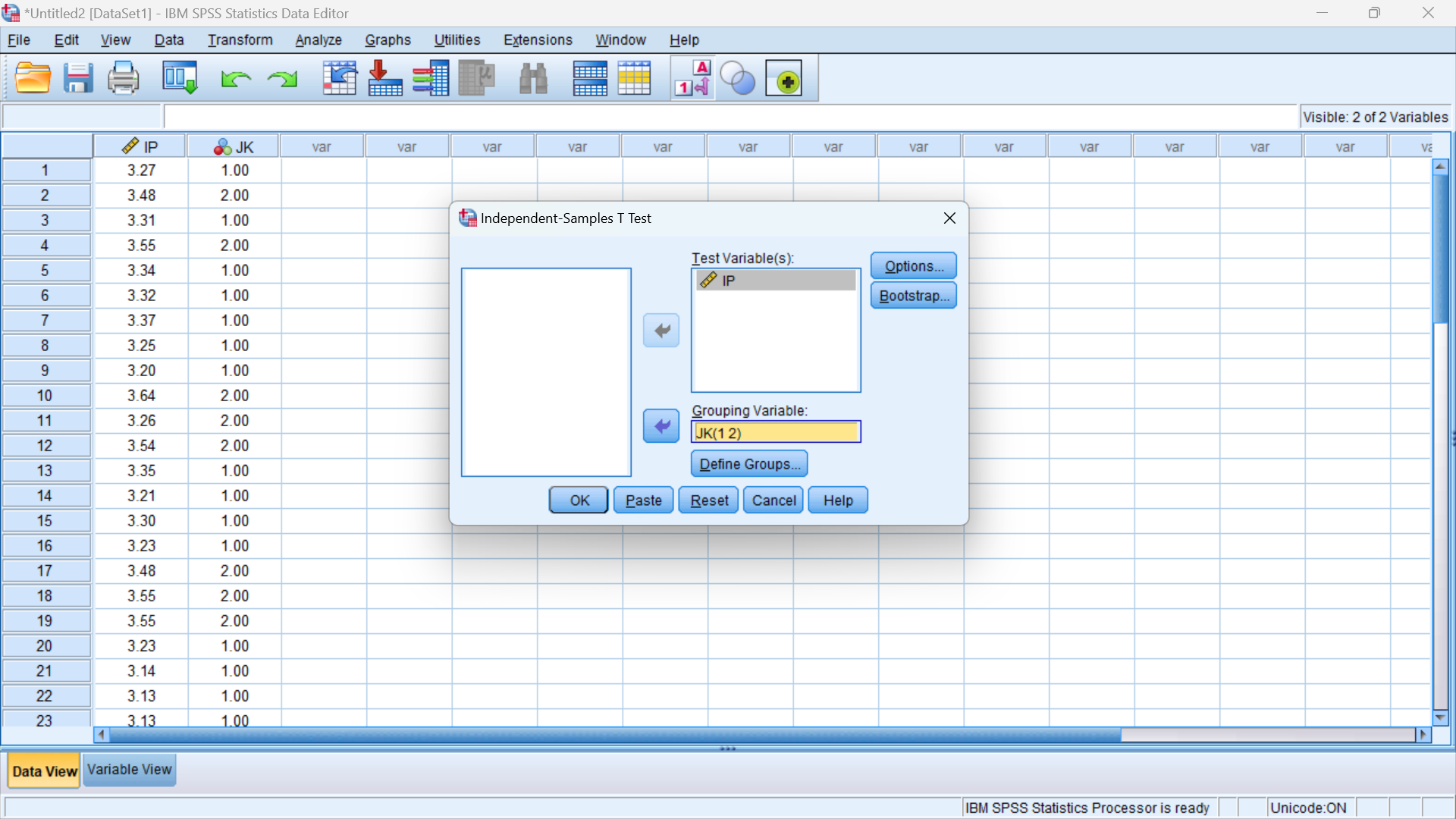Screen dimensions: 1456x819
Task: Click the Options... button
Action: 914,266
